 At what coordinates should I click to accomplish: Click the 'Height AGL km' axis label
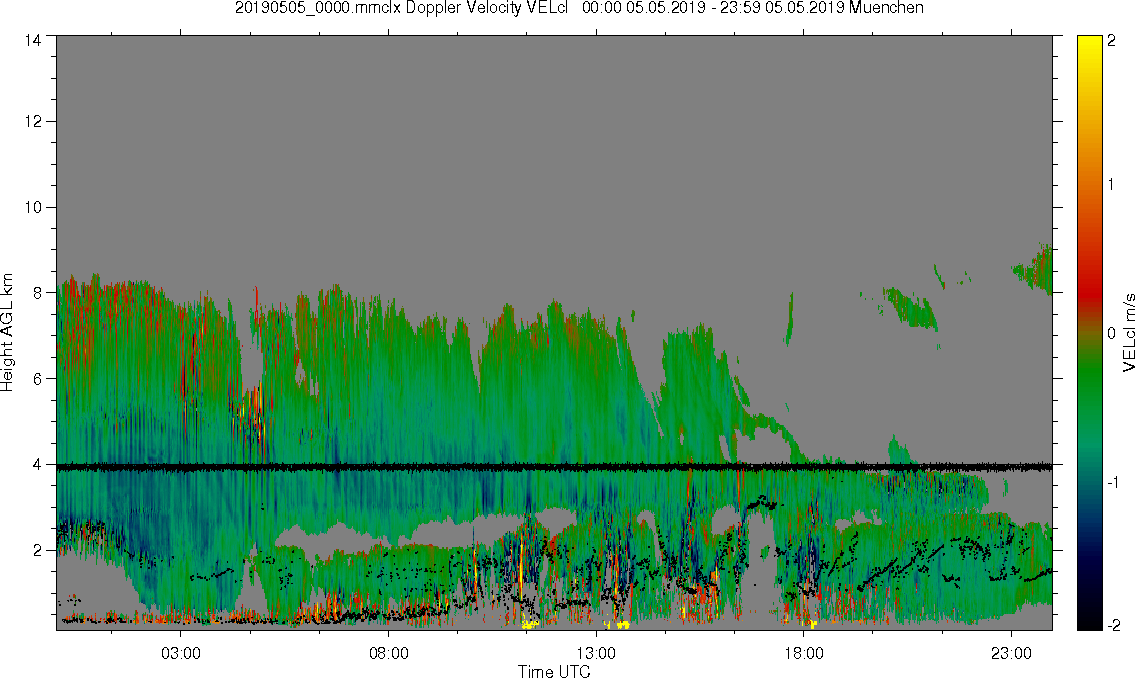[x=7, y=333]
